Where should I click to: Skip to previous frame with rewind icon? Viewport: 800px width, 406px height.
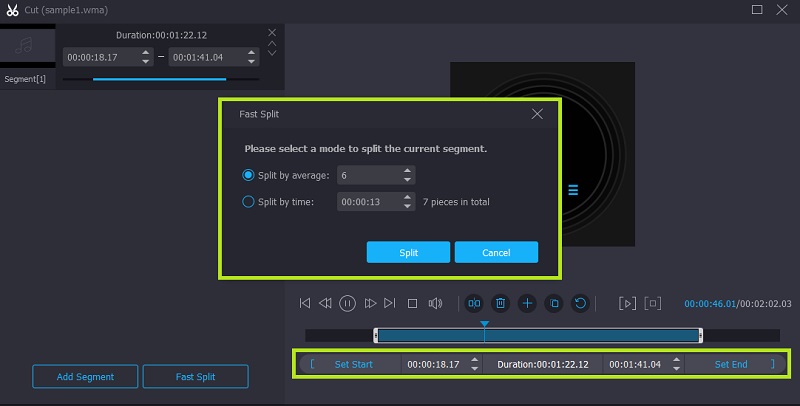[x=325, y=303]
